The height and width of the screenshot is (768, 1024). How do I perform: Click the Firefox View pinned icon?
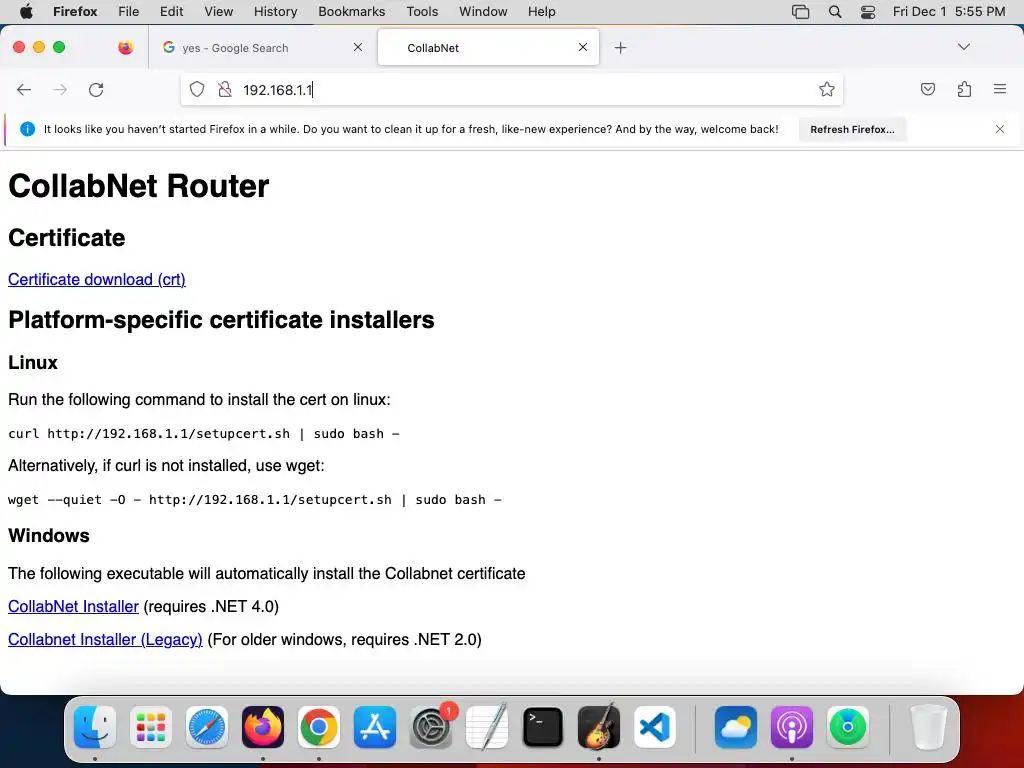[125, 47]
